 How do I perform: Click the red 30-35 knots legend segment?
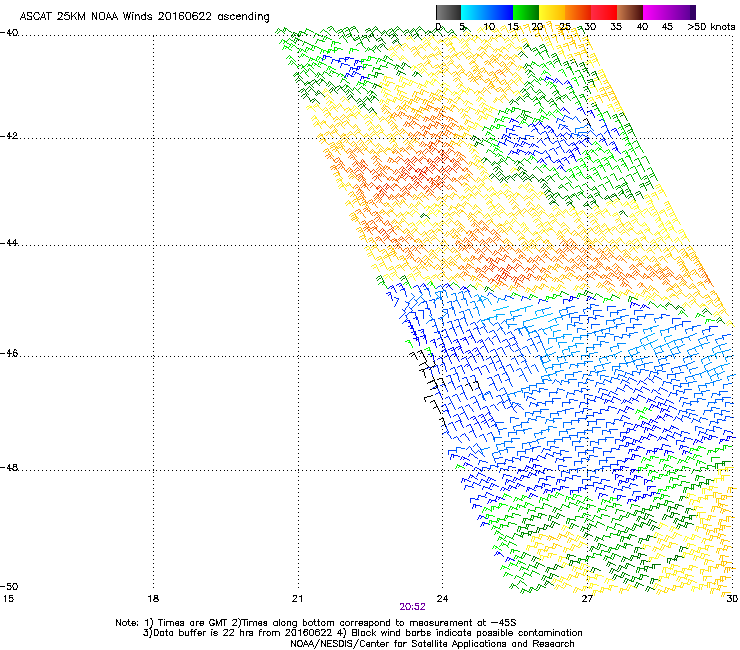coord(604,12)
